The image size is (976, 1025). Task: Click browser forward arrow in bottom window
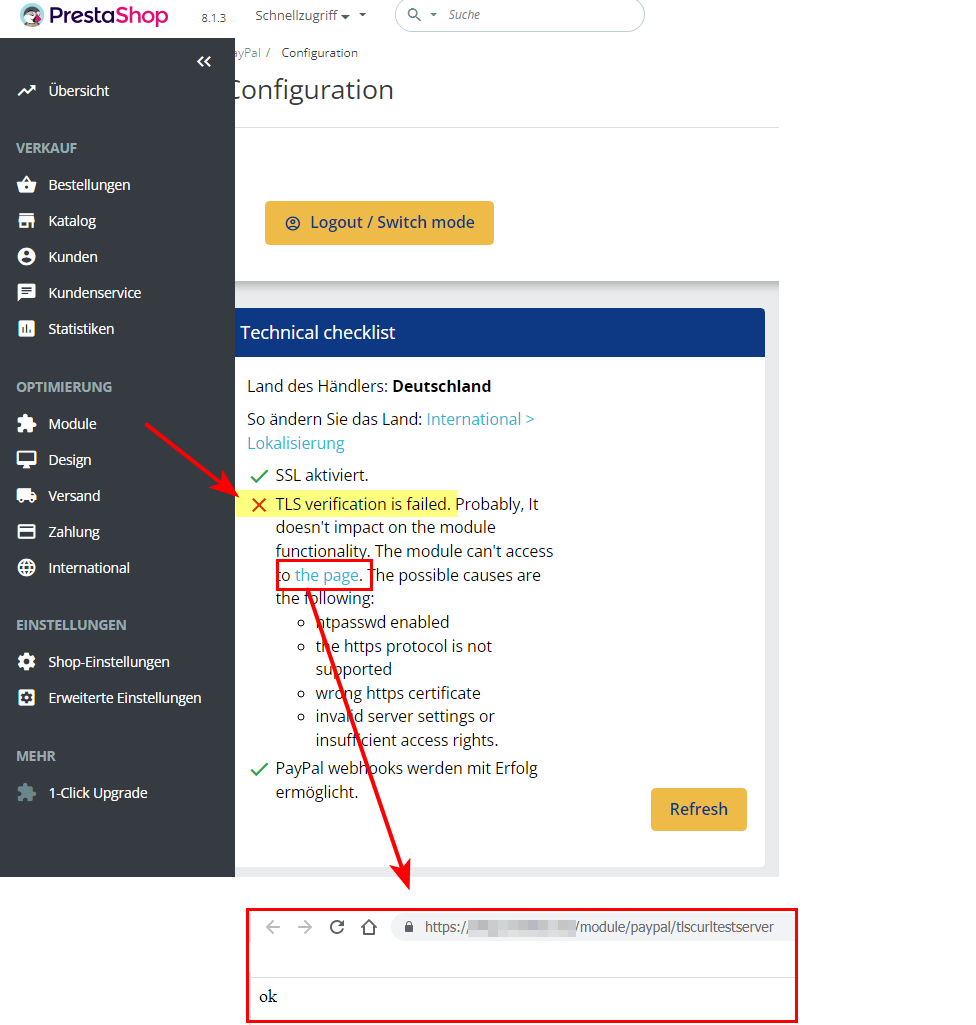(x=305, y=927)
